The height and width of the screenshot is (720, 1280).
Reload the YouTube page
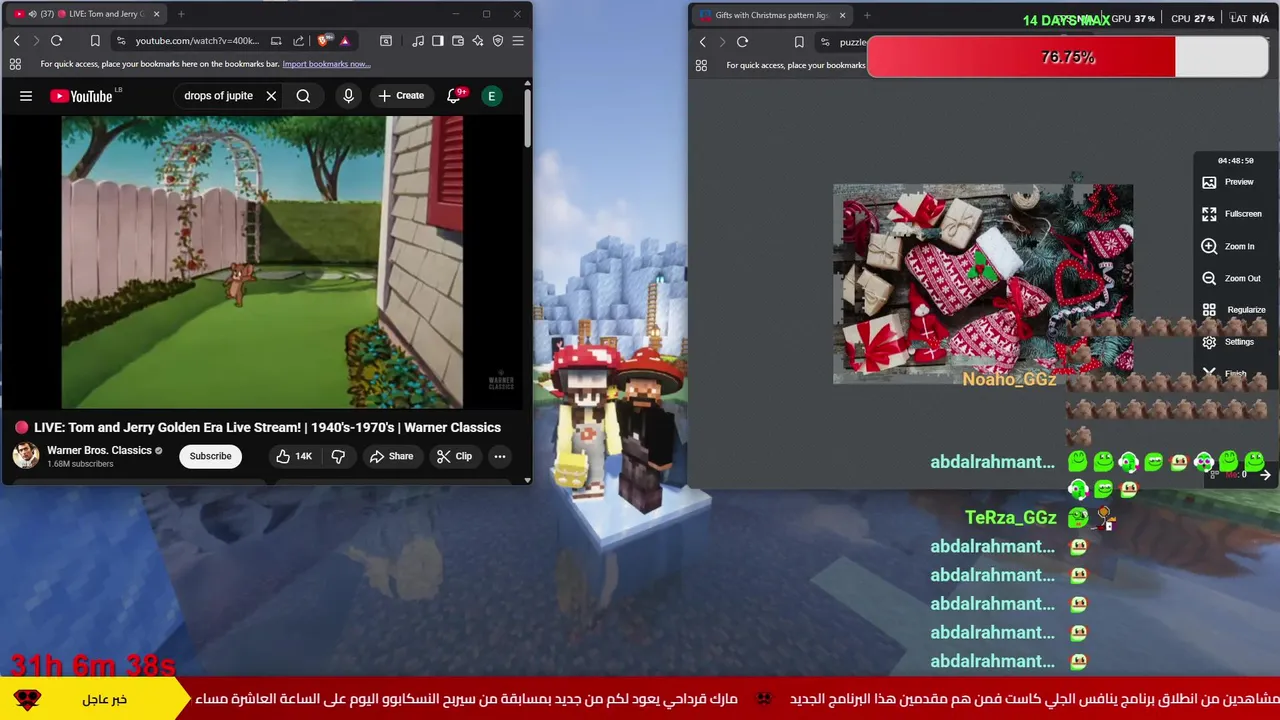(x=56, y=41)
